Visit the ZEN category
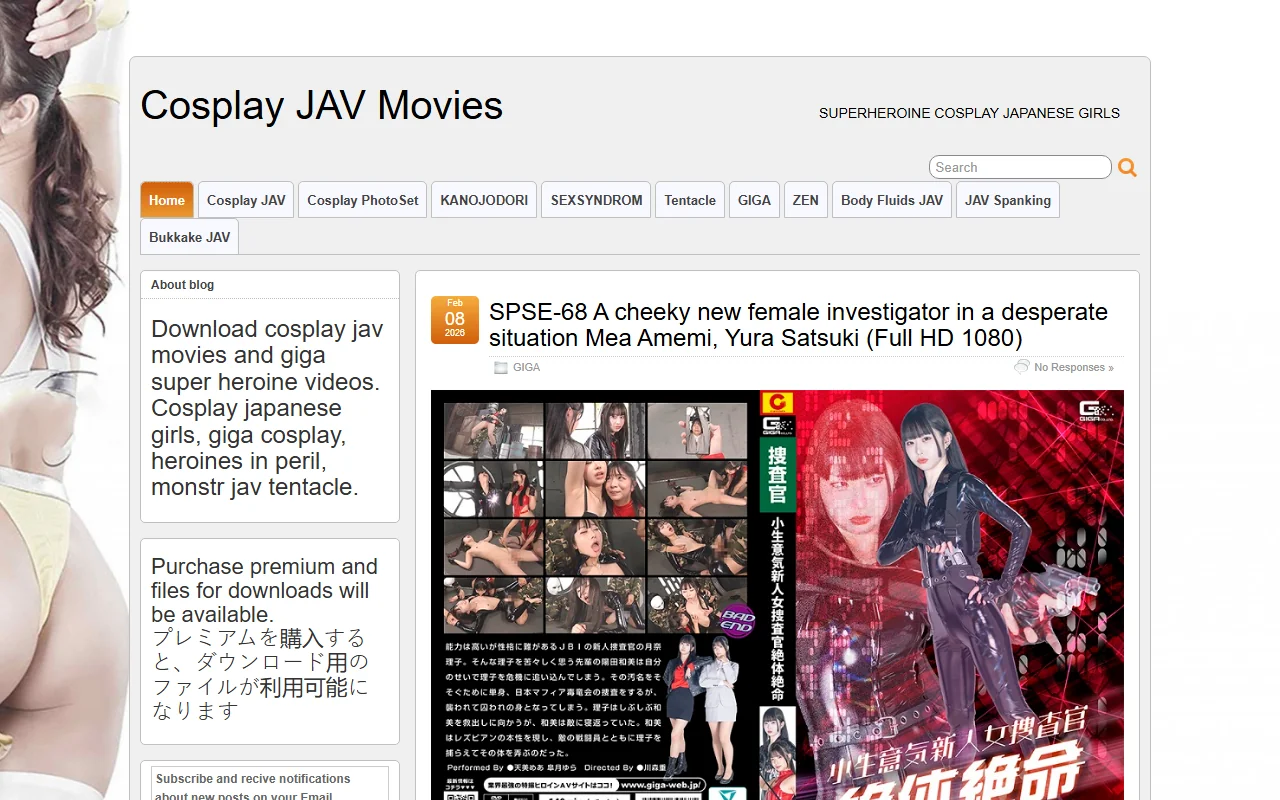 [x=805, y=199]
